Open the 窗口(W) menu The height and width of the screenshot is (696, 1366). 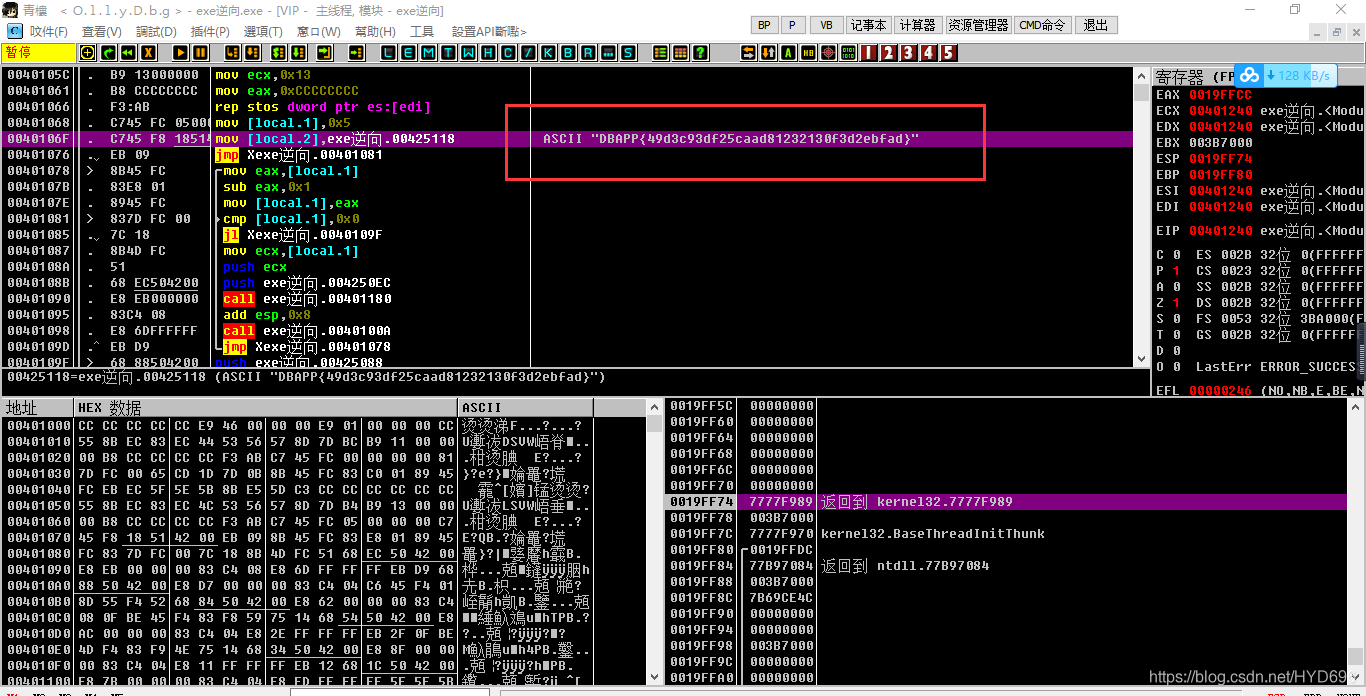(x=318, y=31)
